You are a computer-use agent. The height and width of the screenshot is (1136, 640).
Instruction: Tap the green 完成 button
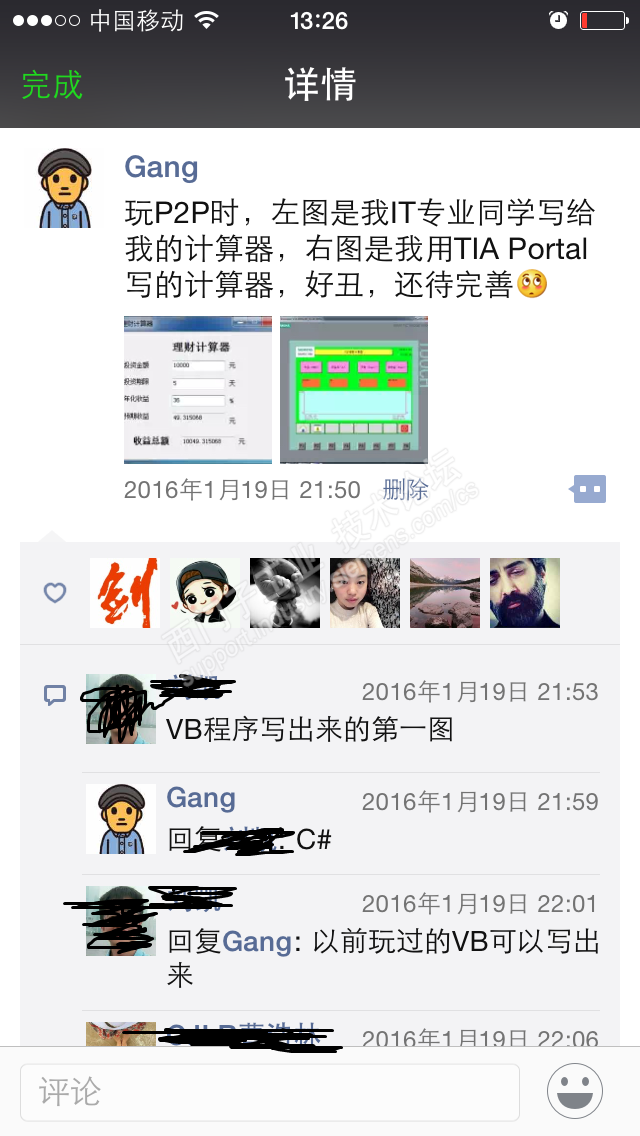tap(52, 85)
